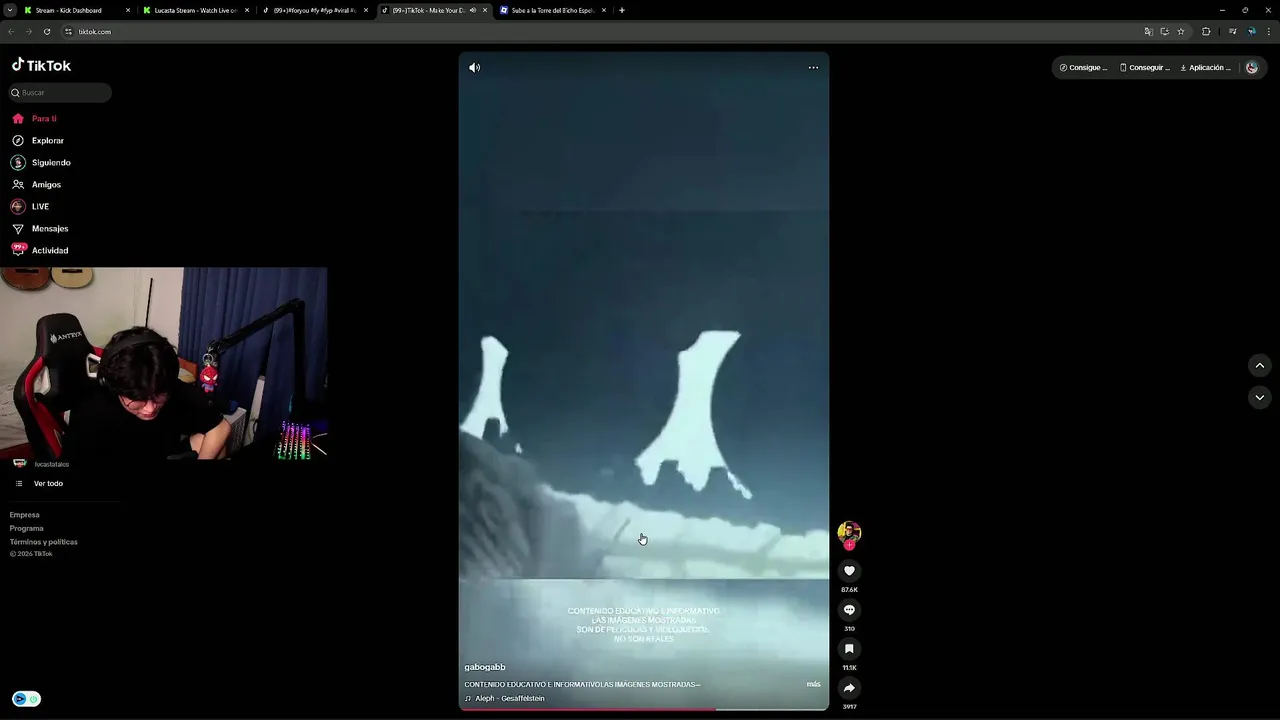Expand the Programa footer section
This screenshot has width=1280, height=720.
tap(27, 528)
